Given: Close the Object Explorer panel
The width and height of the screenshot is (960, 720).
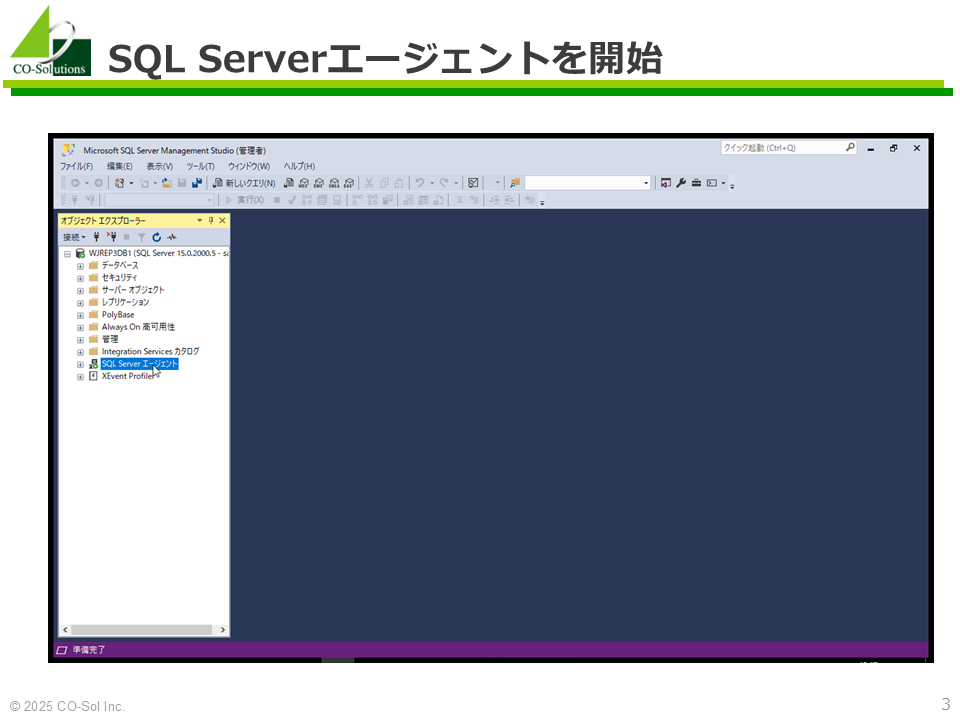Looking at the screenshot, I should (x=222, y=220).
